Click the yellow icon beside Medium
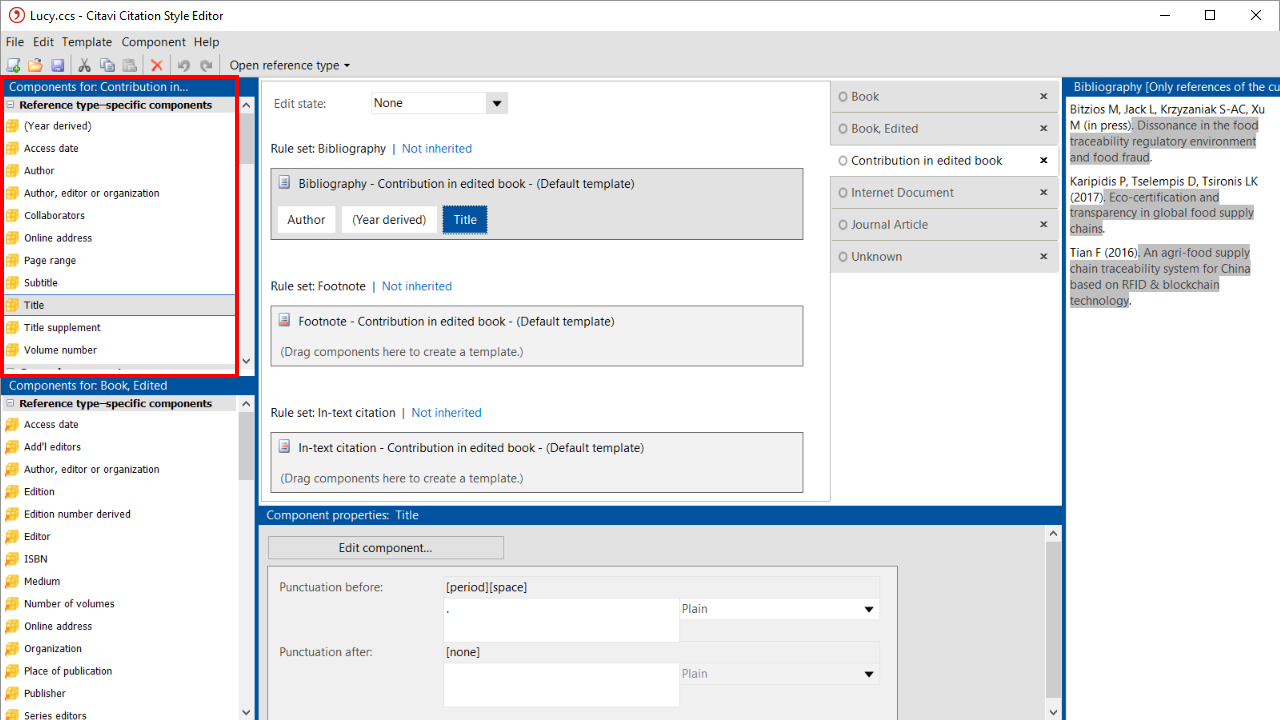 (x=12, y=581)
